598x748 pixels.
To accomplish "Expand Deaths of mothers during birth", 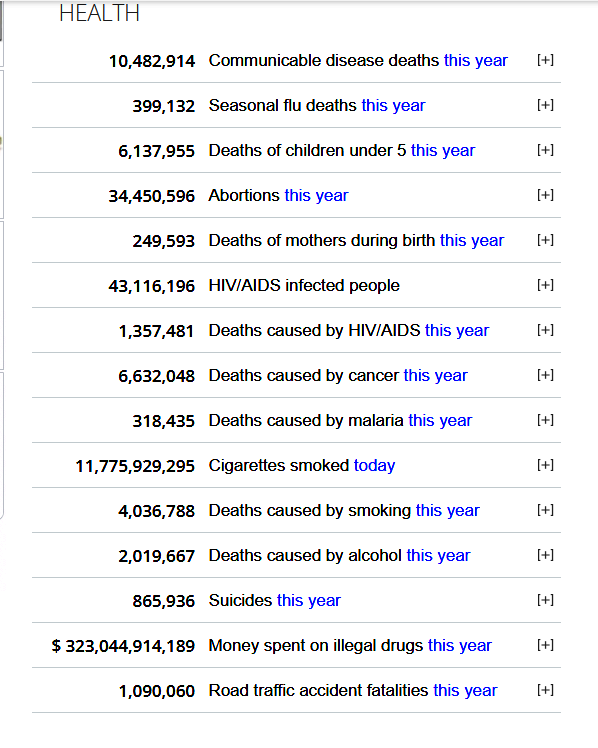I will coord(545,240).
